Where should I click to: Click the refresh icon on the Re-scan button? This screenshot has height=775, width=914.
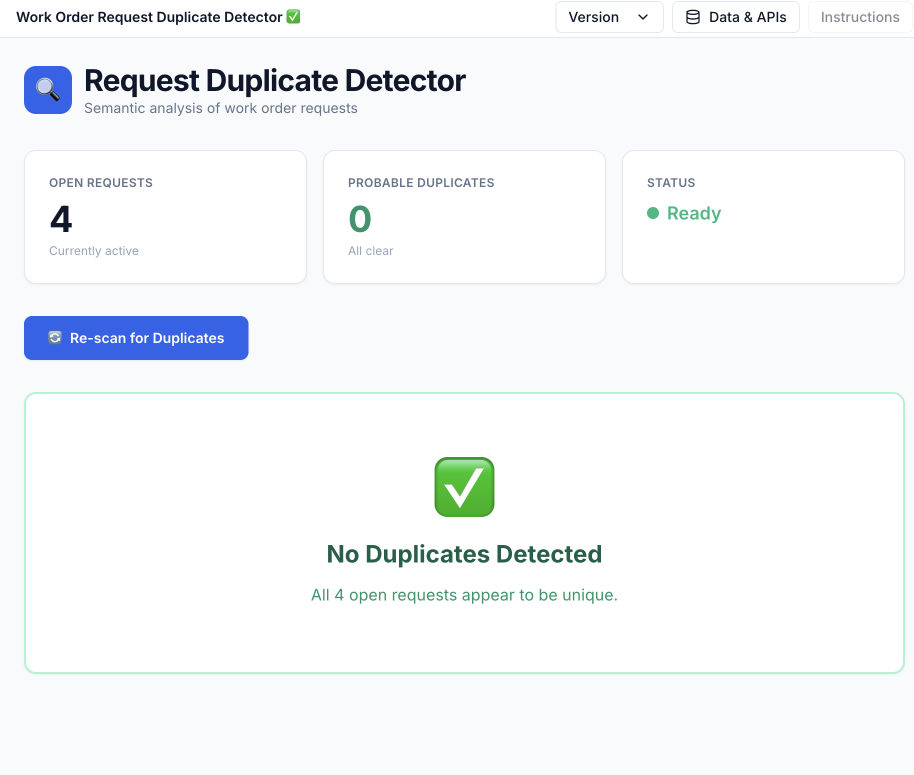pyautogui.click(x=55, y=338)
